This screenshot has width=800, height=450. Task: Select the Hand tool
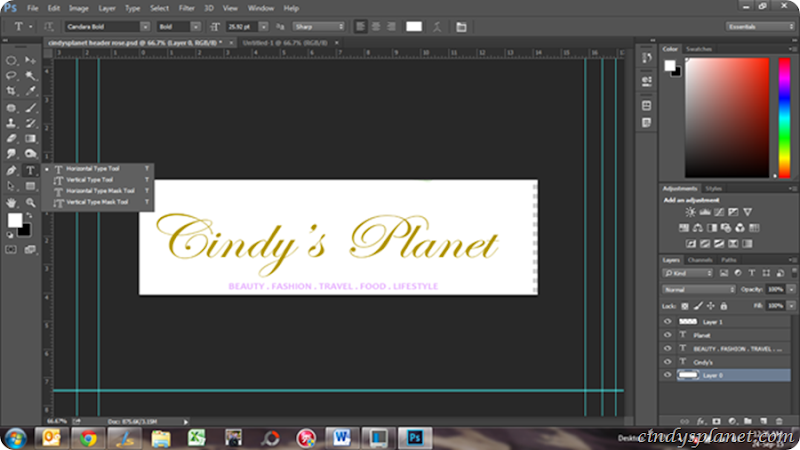coord(12,202)
